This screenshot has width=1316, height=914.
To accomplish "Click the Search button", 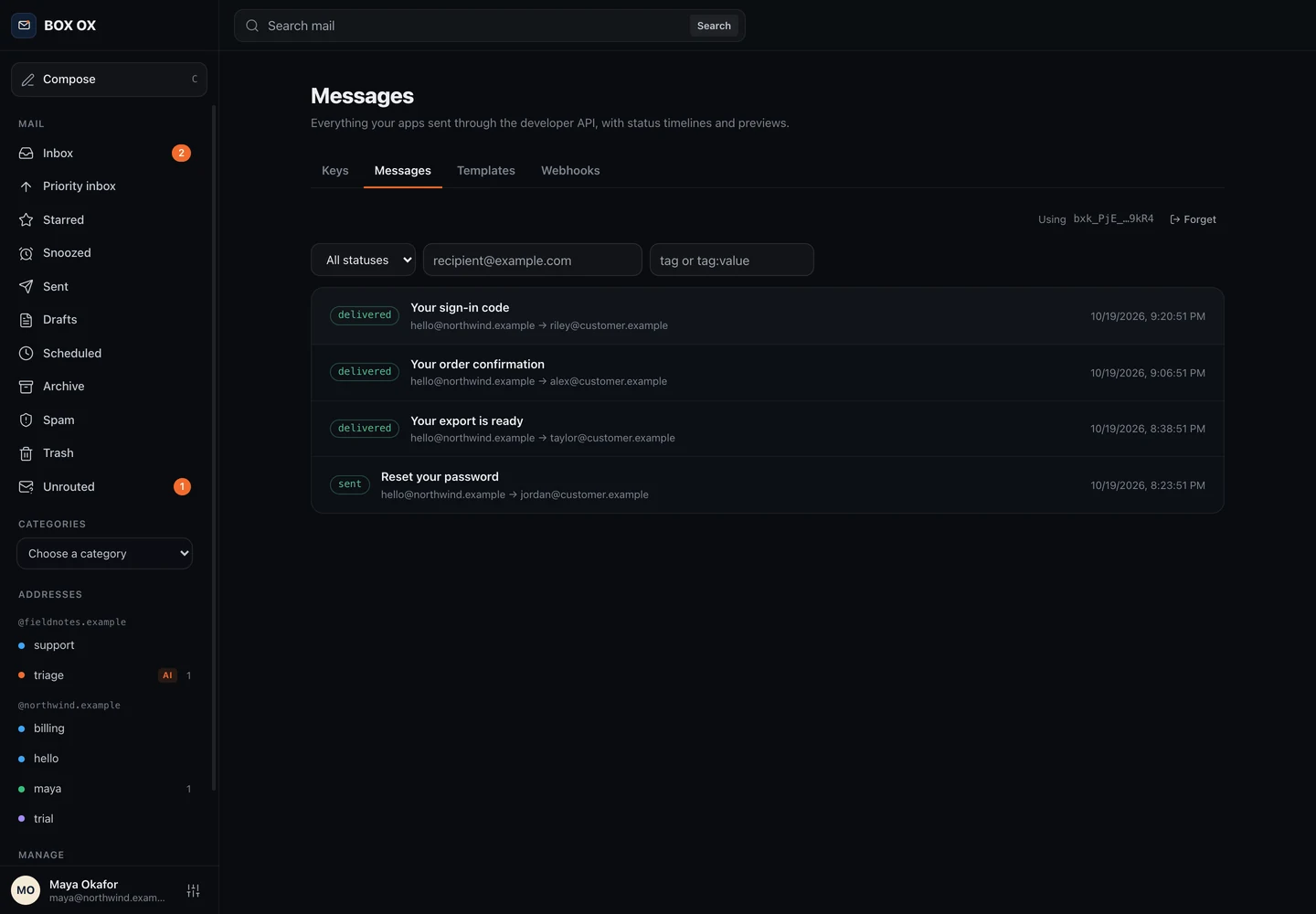I will [714, 26].
